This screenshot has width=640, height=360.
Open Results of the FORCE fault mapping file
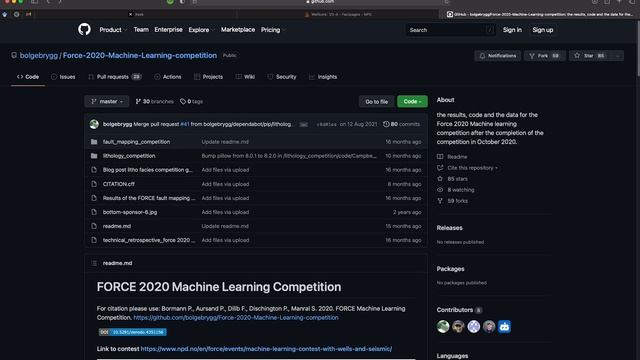pos(149,198)
